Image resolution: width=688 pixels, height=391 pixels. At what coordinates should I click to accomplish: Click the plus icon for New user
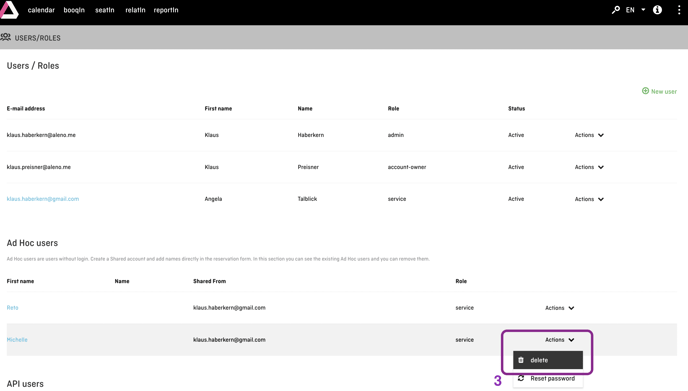coord(645,91)
